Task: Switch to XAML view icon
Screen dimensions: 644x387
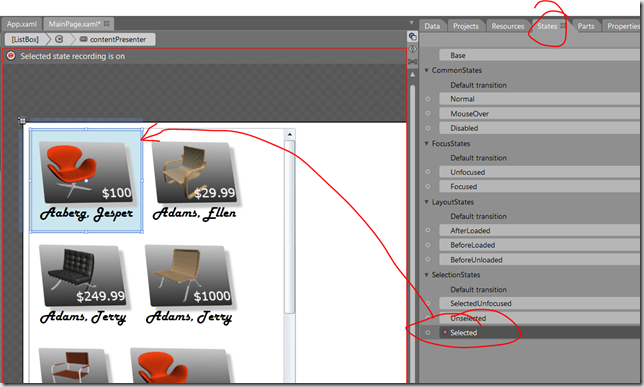Action: [412, 49]
